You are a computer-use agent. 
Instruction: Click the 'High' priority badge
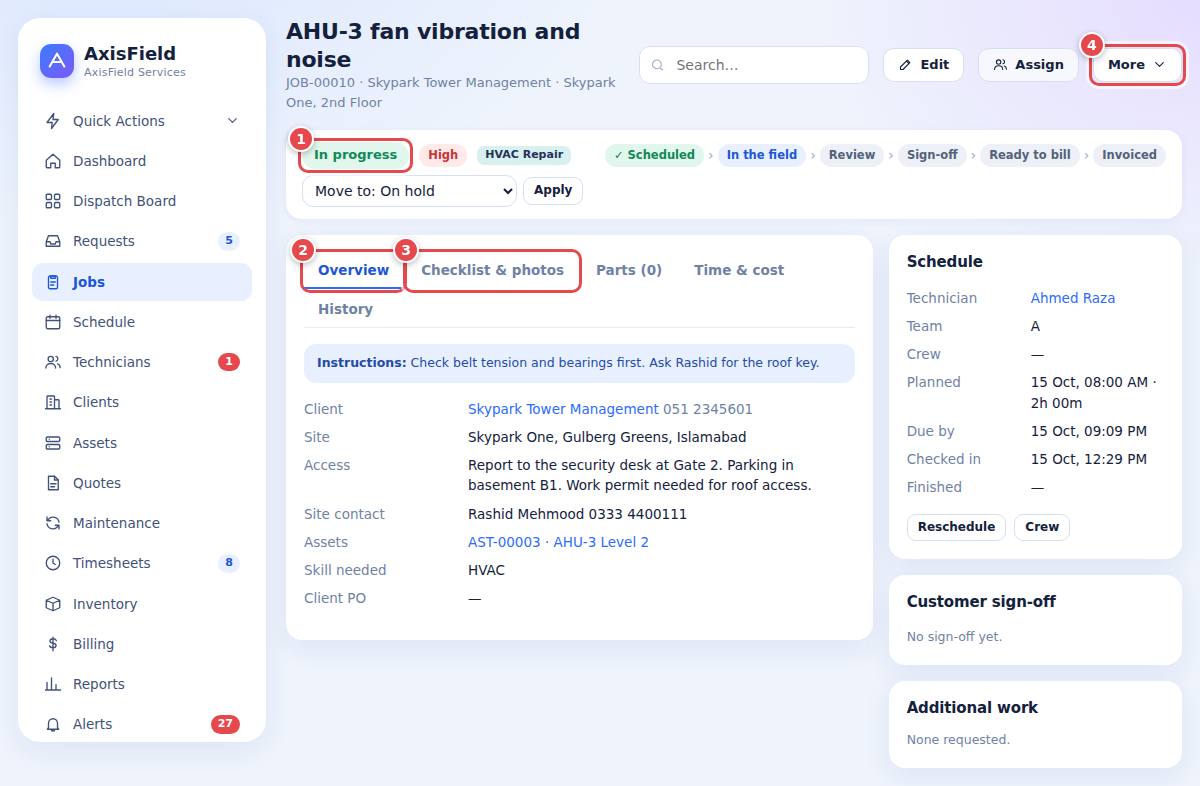tap(443, 155)
